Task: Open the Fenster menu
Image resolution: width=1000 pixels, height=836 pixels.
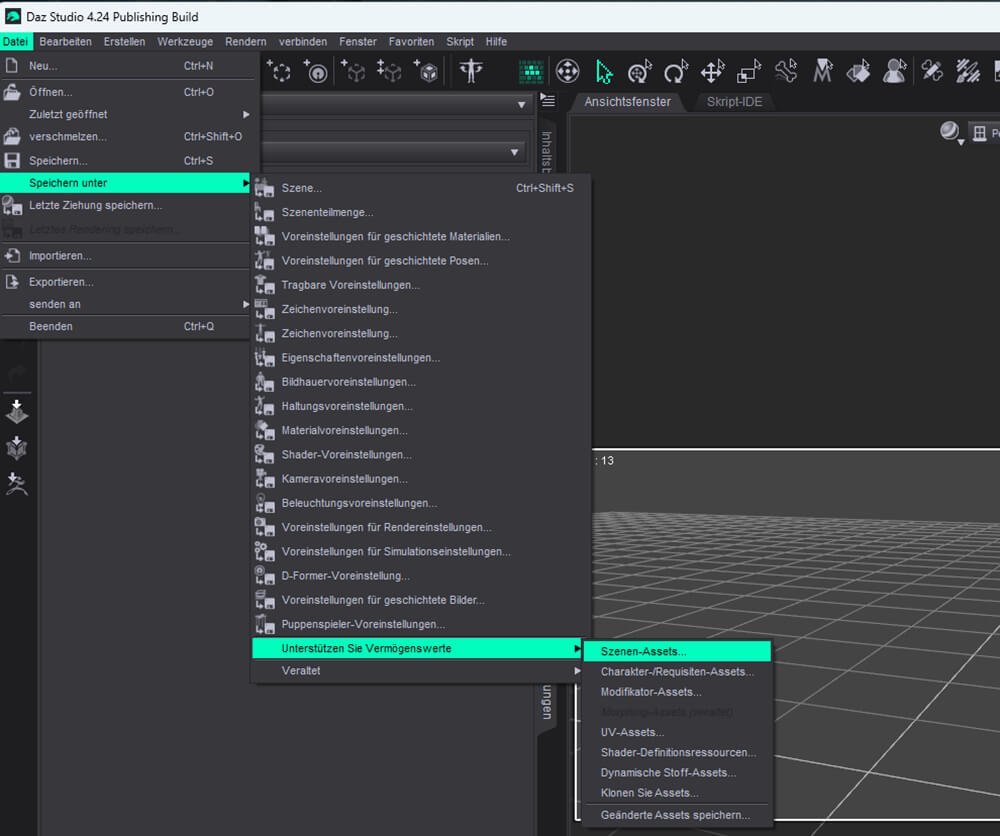Action: (x=358, y=41)
